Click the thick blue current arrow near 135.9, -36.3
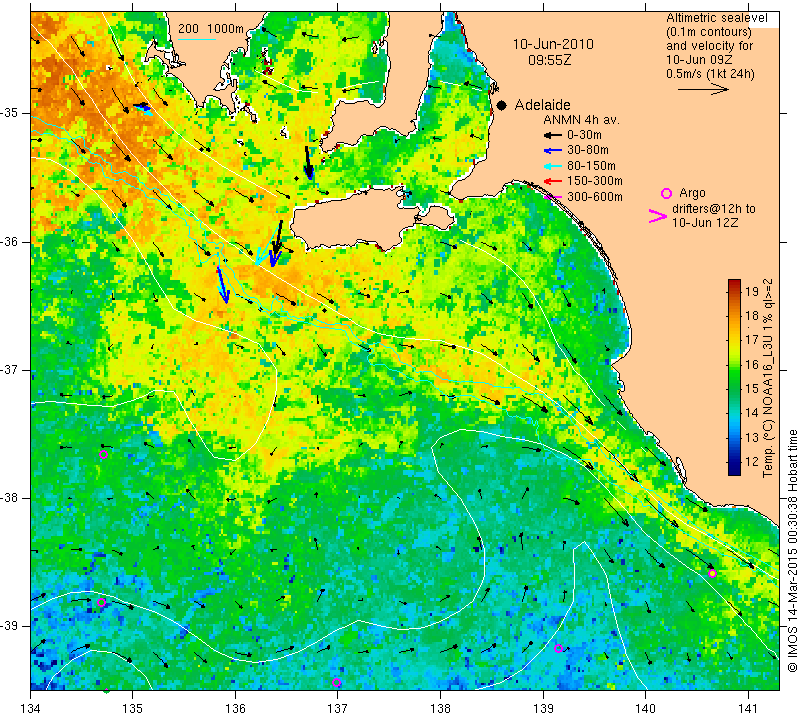This screenshot has width=800, height=720. [x=222, y=284]
